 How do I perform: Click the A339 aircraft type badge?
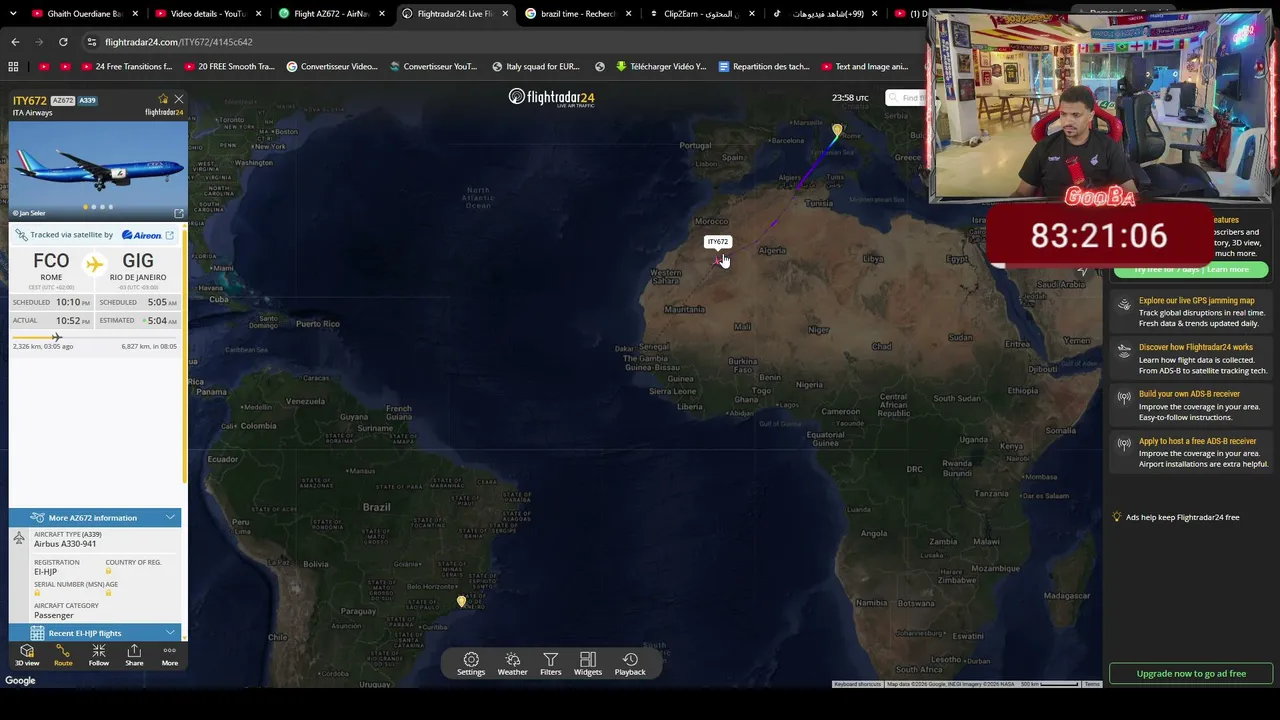88,100
